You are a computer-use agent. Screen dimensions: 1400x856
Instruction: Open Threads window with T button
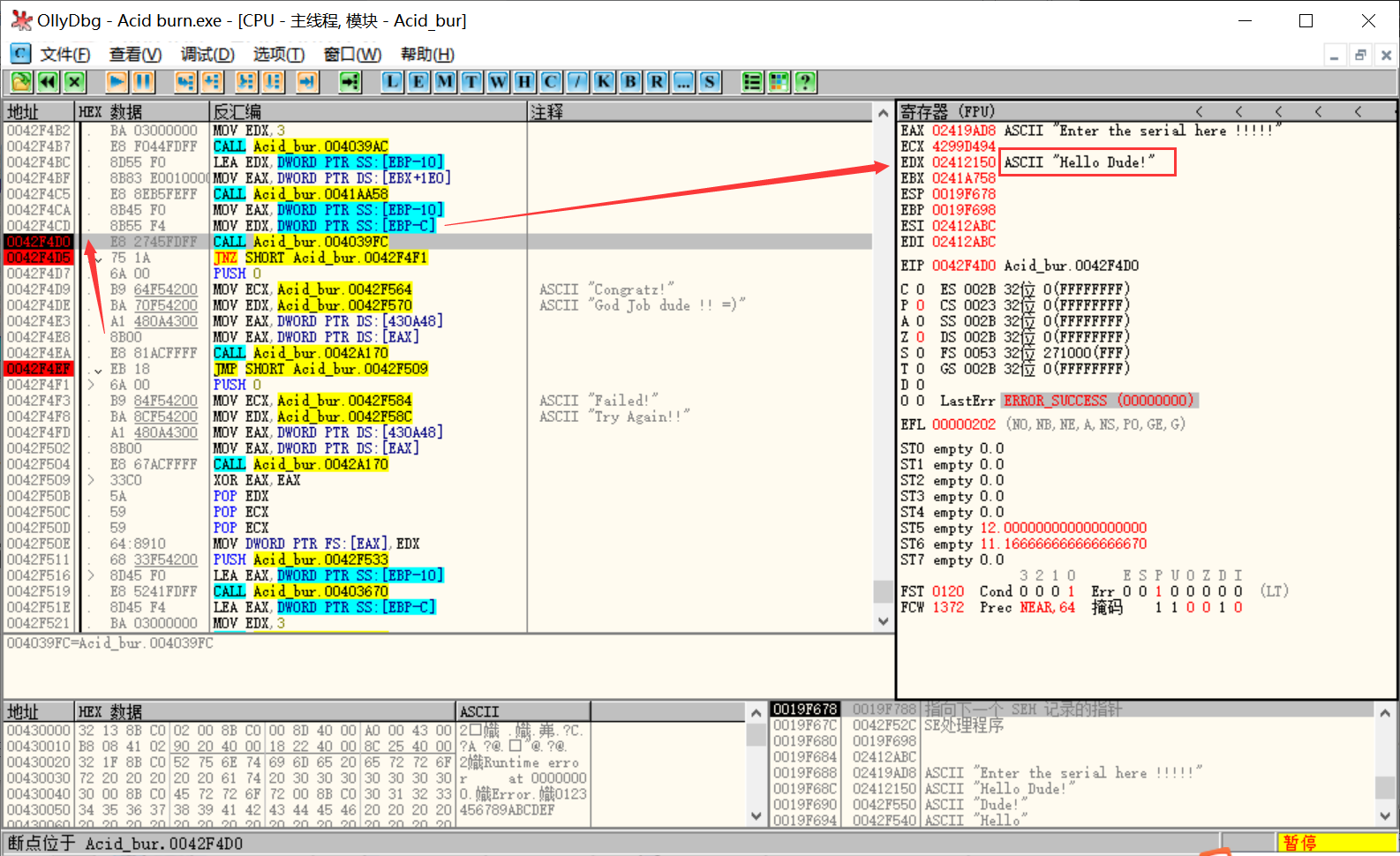coord(471,82)
